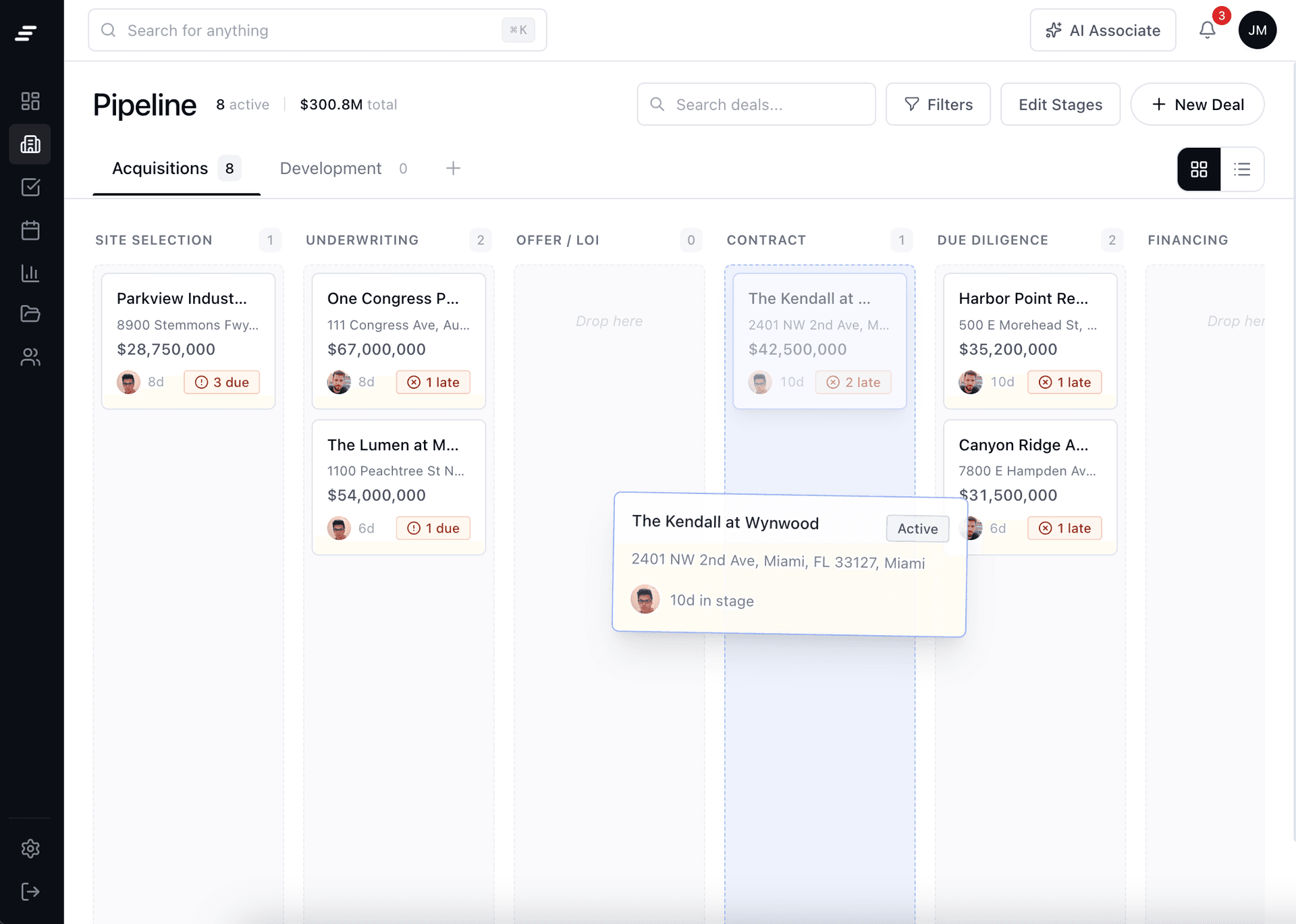Click the logout icon at sidebar bottom

30,892
